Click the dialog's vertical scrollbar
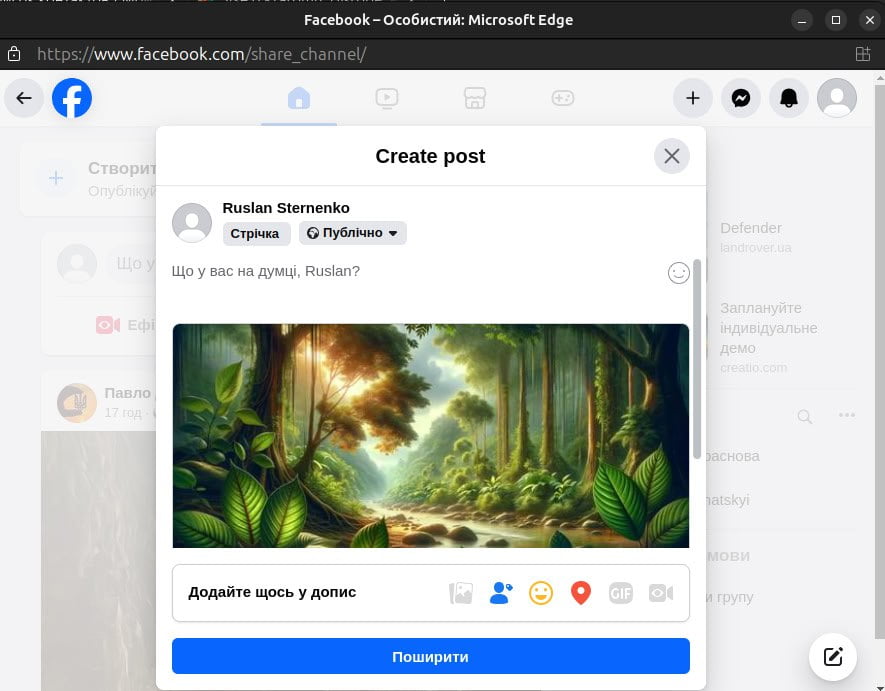The width and height of the screenshot is (885, 691). [x=696, y=355]
